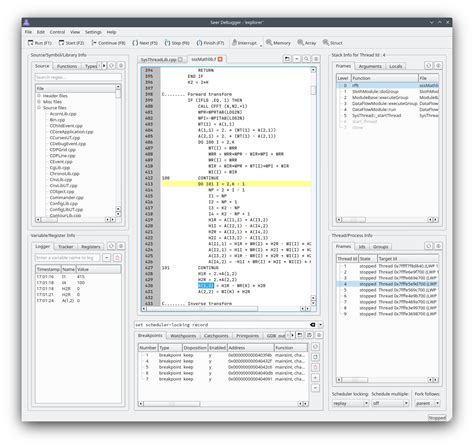Open the Interrupt dropdown arrow
The image size is (474, 447).
[x=261, y=45]
